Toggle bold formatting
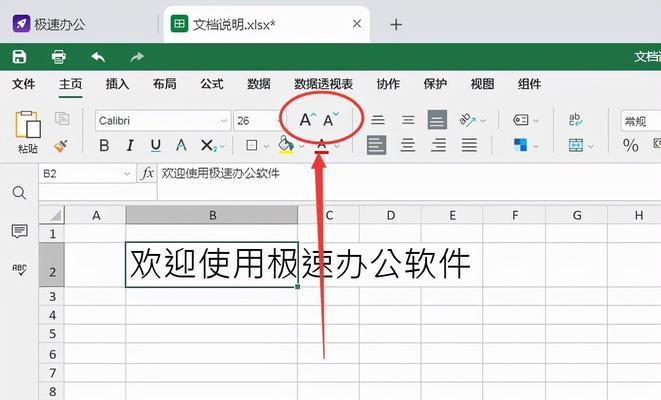This screenshot has height=400, width=661. (x=104, y=146)
